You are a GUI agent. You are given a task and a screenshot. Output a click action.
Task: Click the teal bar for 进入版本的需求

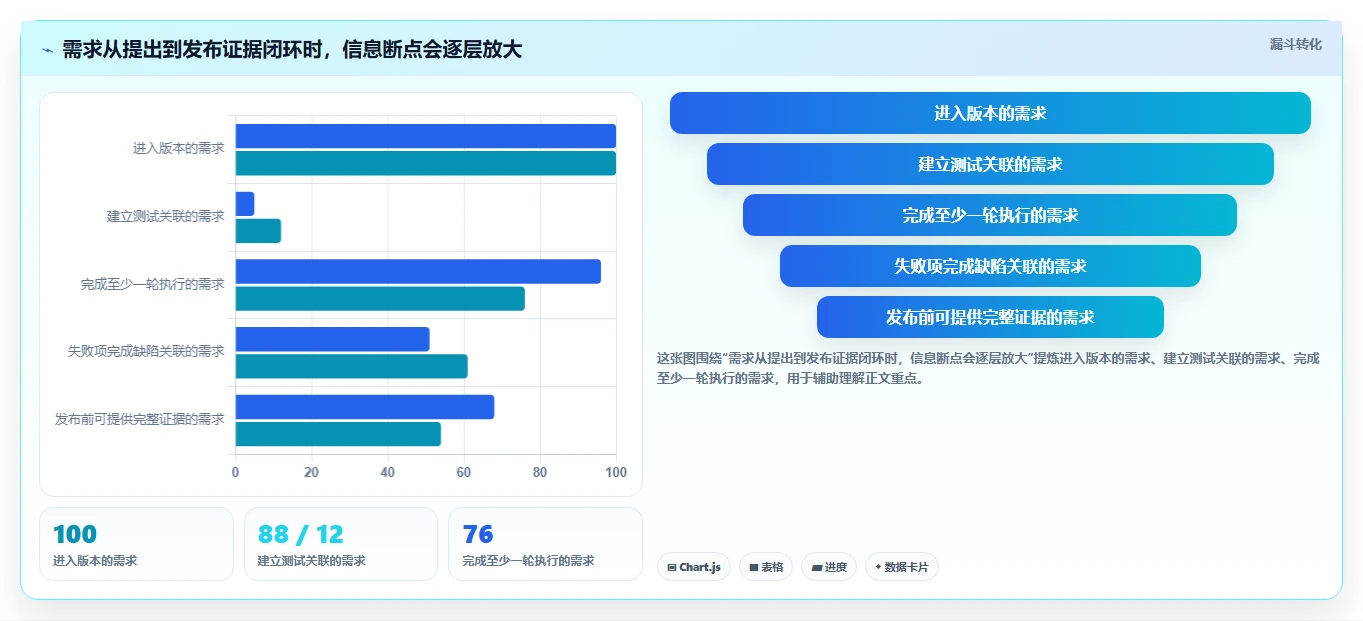[x=426, y=163]
